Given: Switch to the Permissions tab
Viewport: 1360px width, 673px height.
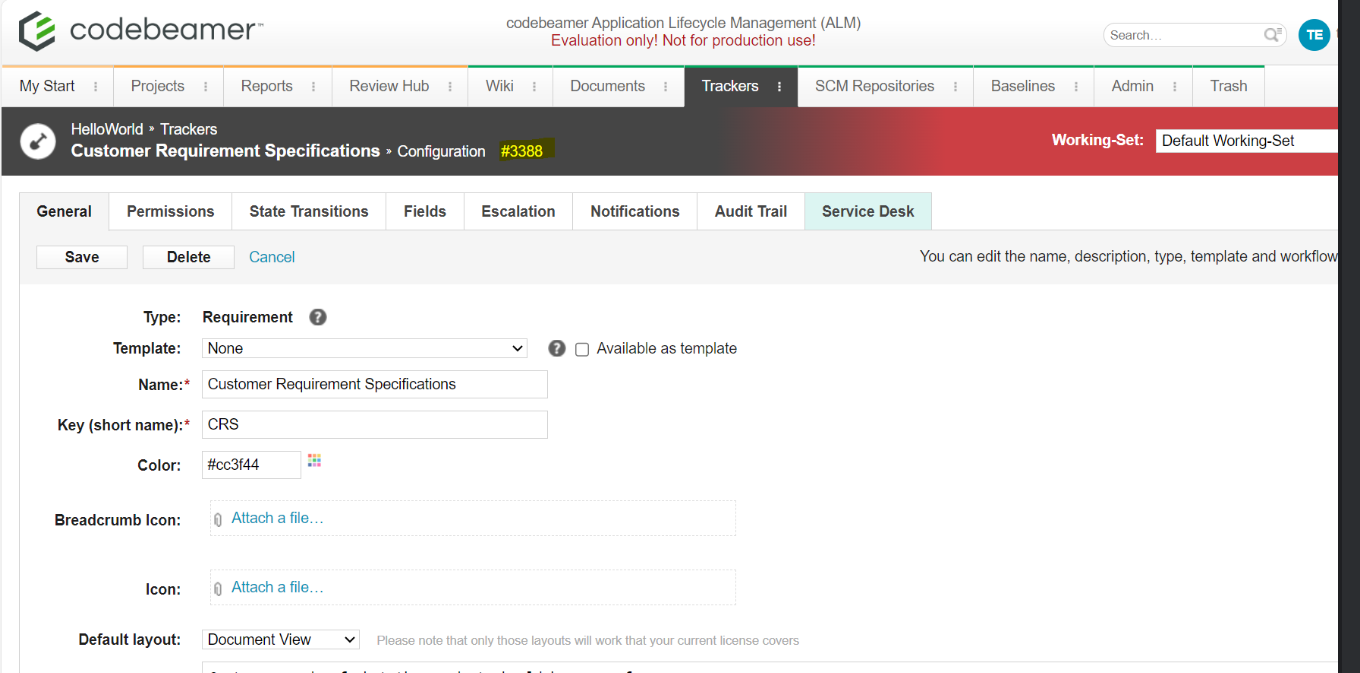Looking at the screenshot, I should [170, 211].
